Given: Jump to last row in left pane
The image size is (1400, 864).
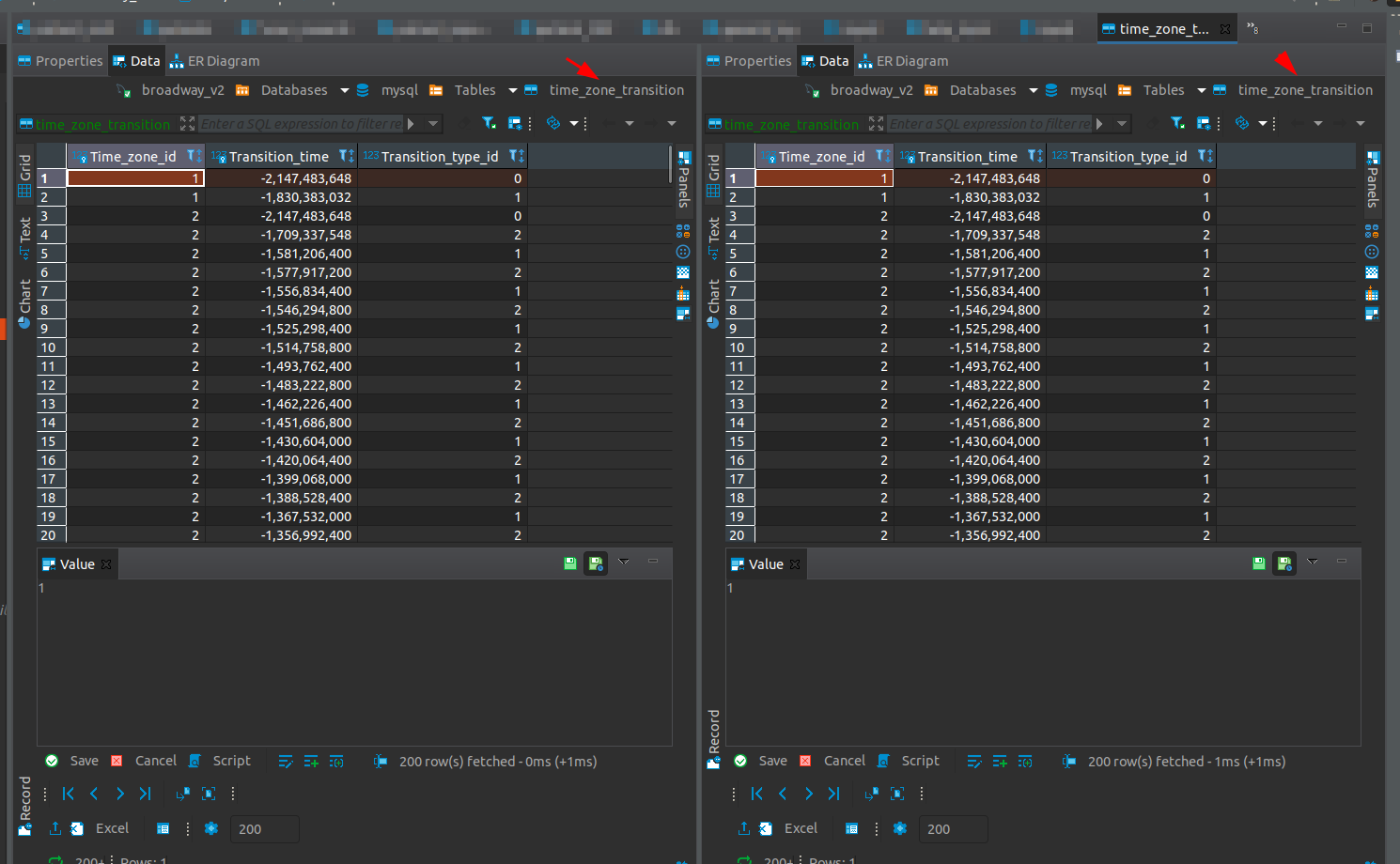Looking at the screenshot, I should (145, 794).
